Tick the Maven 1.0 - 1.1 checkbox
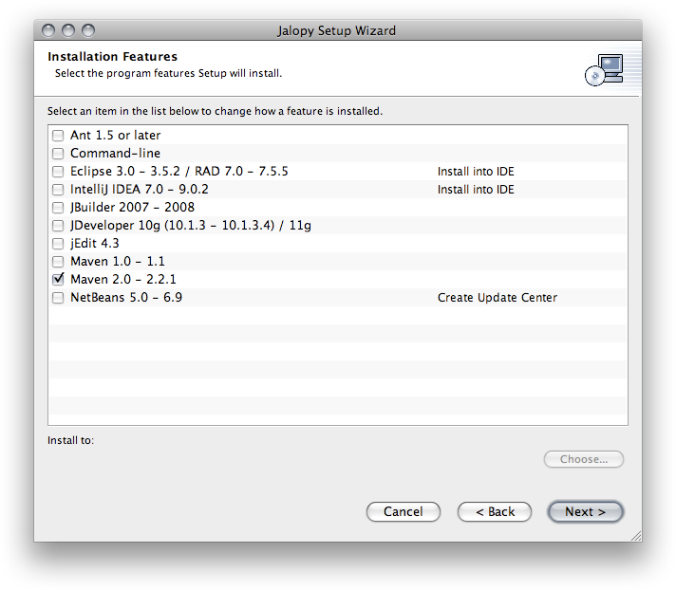676x590 pixels. pyautogui.click(x=58, y=262)
